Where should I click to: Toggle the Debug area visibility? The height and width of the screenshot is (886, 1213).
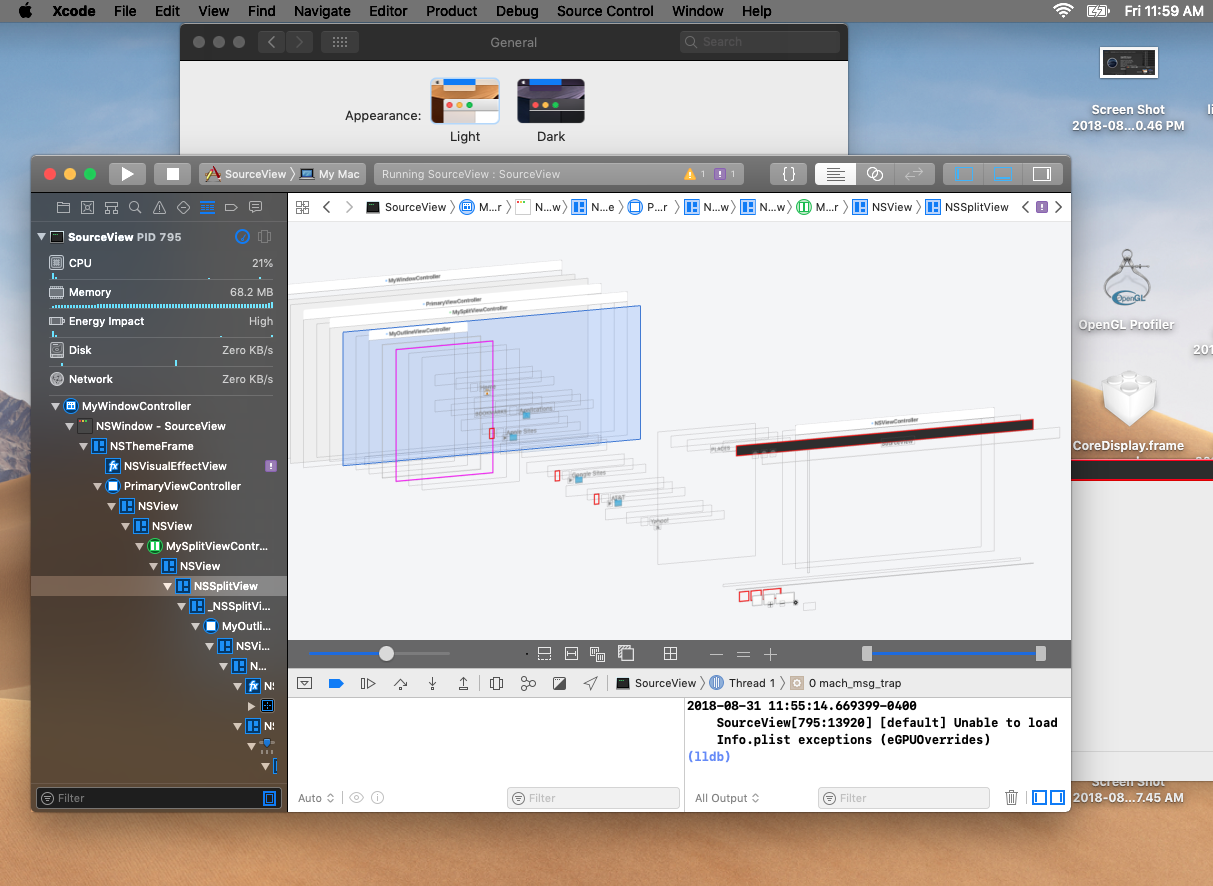pyautogui.click(x=1003, y=173)
